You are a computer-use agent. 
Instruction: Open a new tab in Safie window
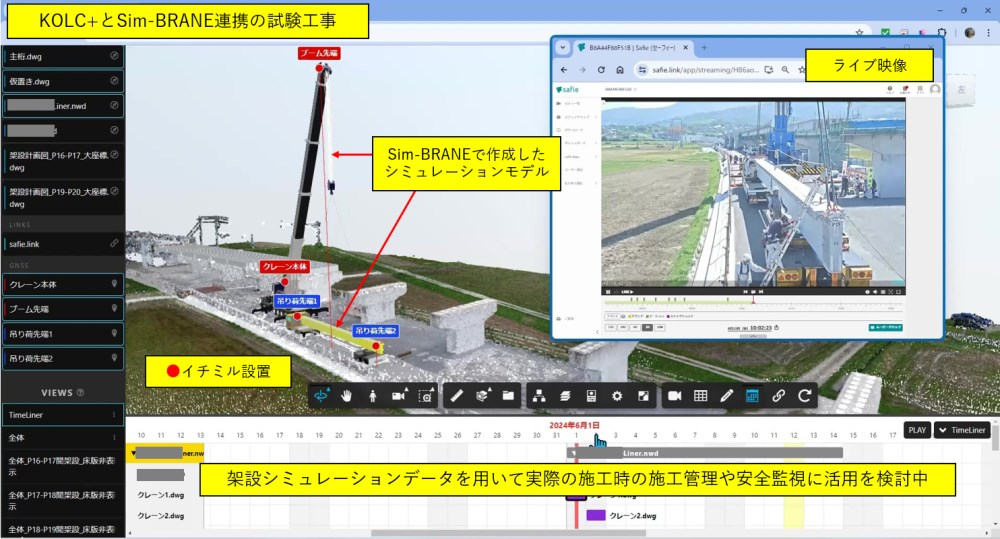(704, 48)
